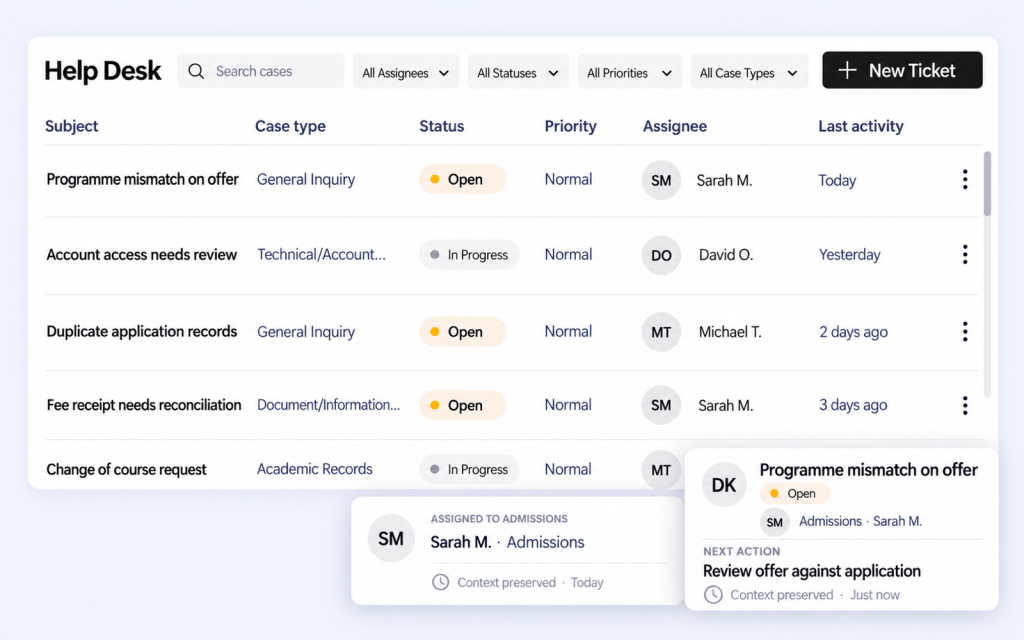Select Document/Information... case type cell

(x=328, y=405)
